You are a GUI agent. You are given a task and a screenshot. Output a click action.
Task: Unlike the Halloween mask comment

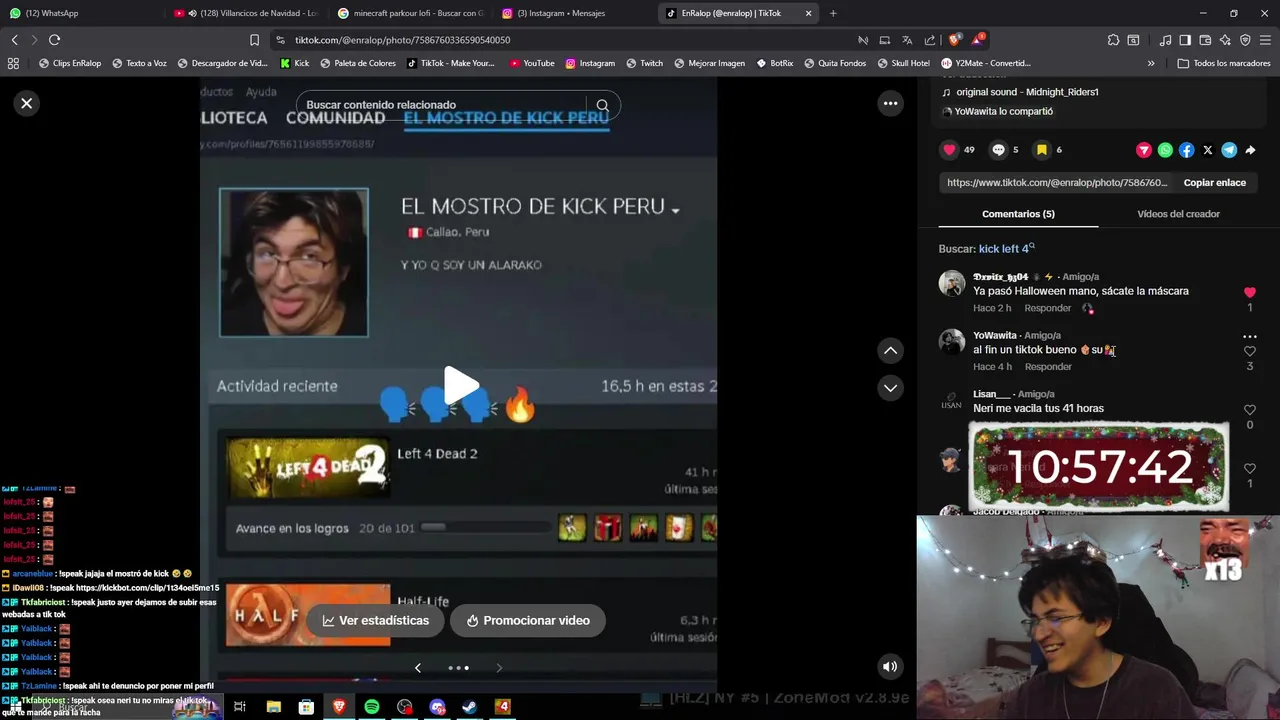click(1249, 292)
